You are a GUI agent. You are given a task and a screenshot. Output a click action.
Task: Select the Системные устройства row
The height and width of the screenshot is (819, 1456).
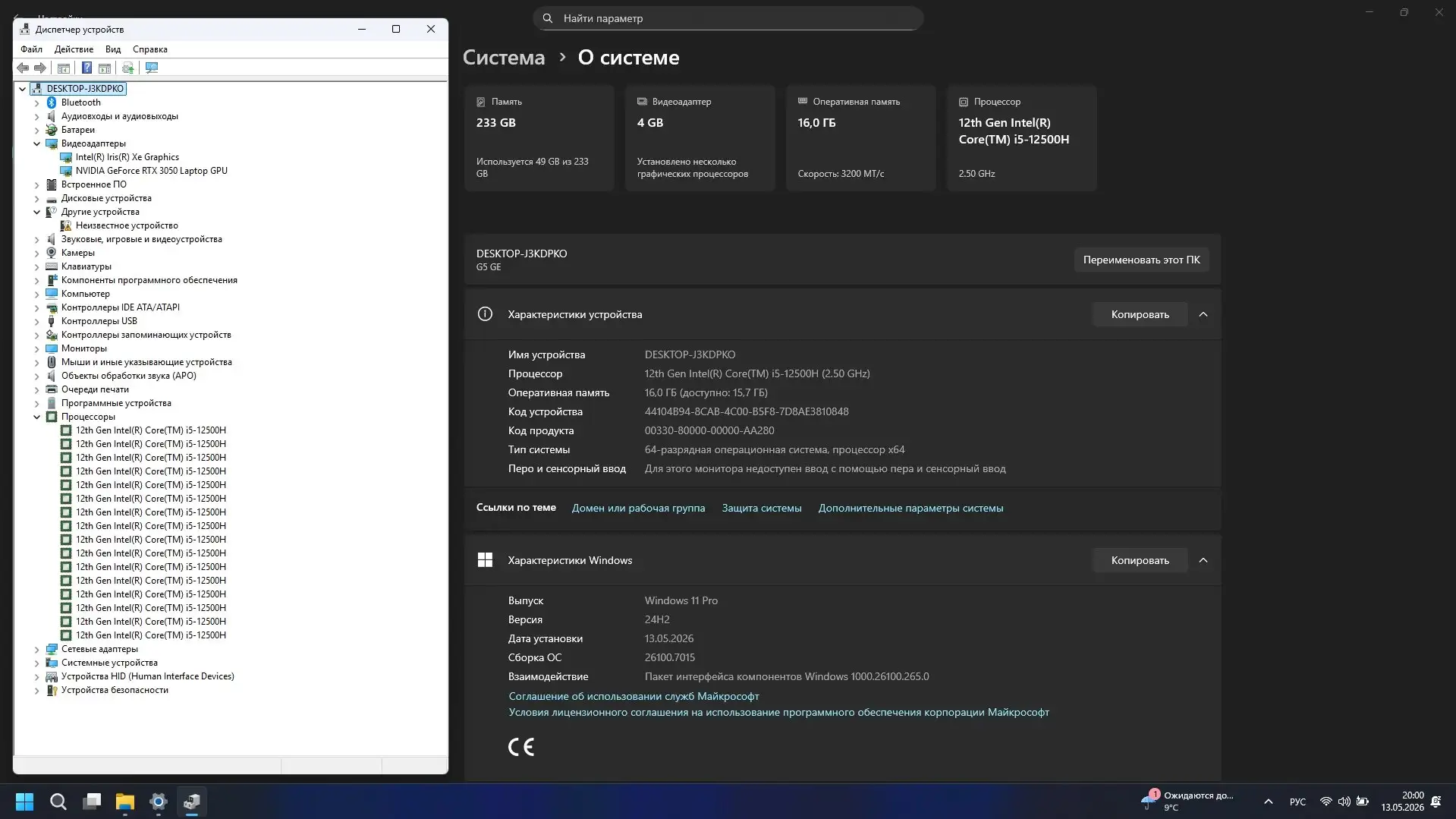109,663
